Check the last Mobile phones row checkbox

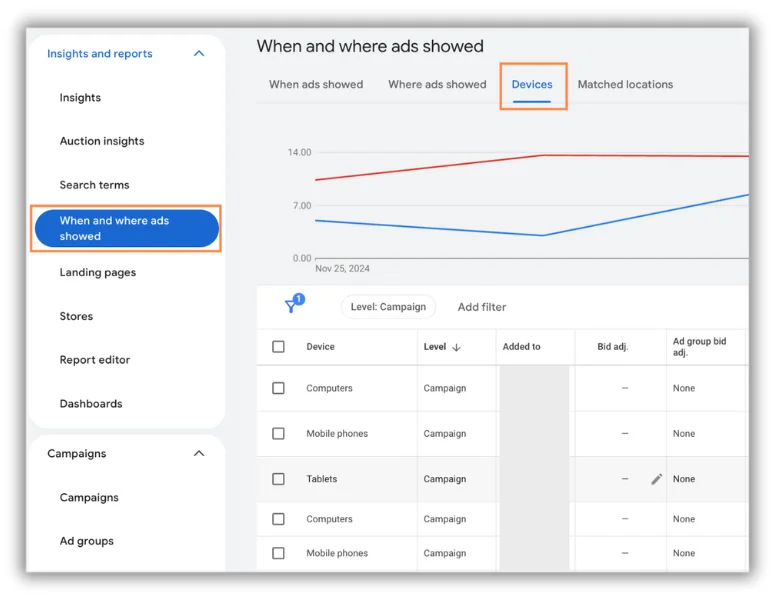click(x=278, y=553)
